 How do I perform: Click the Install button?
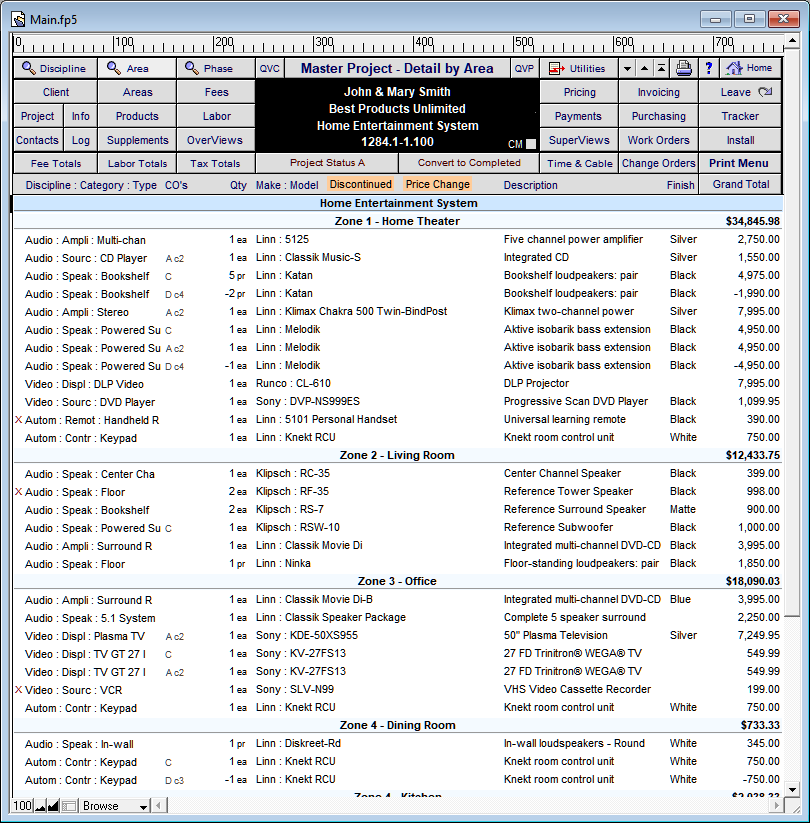tap(740, 140)
